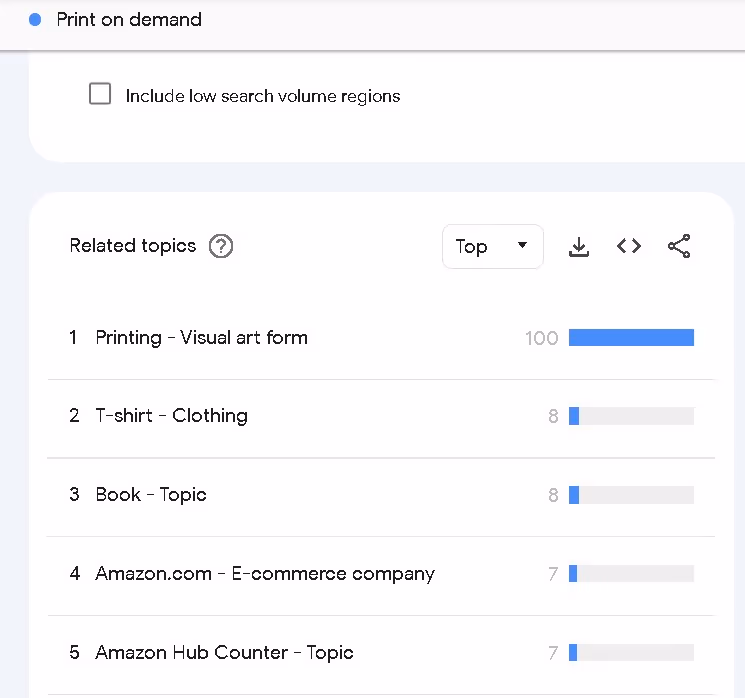Download related topics data as CSV
The width and height of the screenshot is (745, 698).
pyautogui.click(x=579, y=247)
